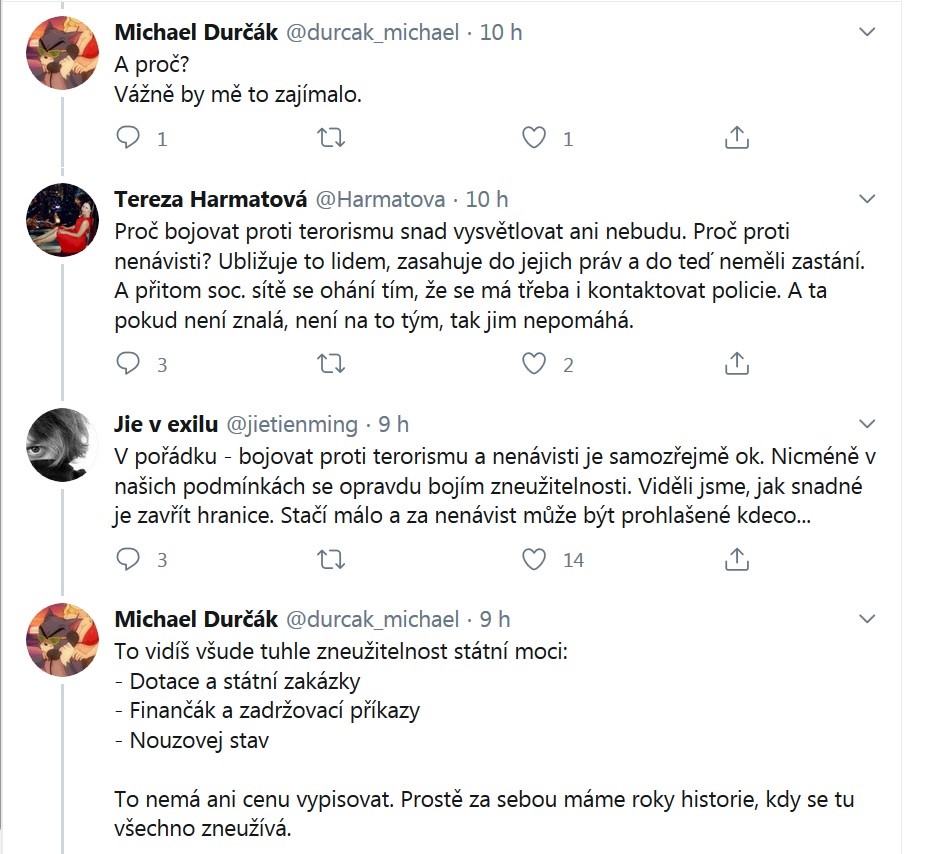The width and height of the screenshot is (930, 854).
Task: Open the @jietienming handle link
Action: pos(293,424)
